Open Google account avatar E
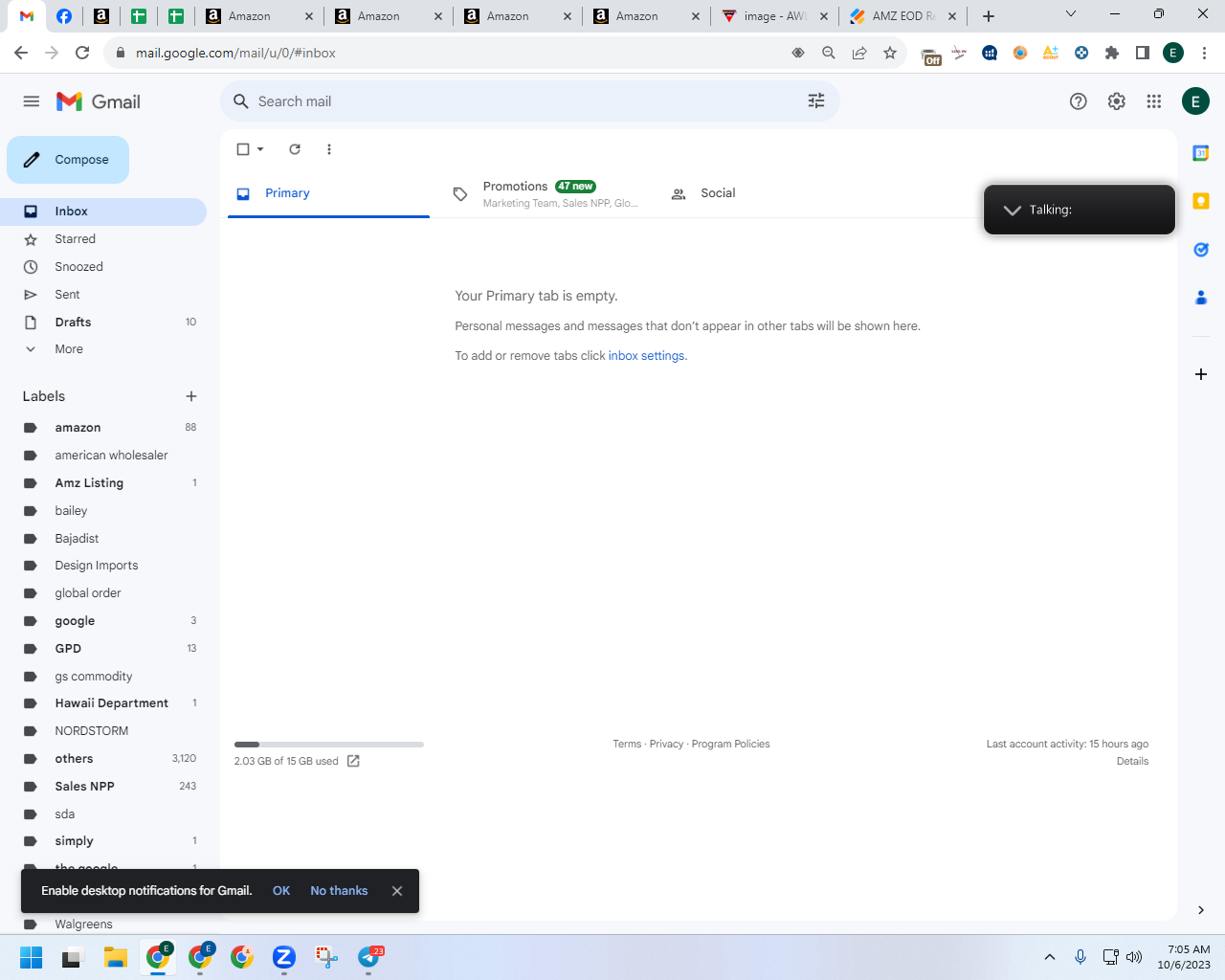This screenshot has width=1225, height=980. pos(1195,101)
